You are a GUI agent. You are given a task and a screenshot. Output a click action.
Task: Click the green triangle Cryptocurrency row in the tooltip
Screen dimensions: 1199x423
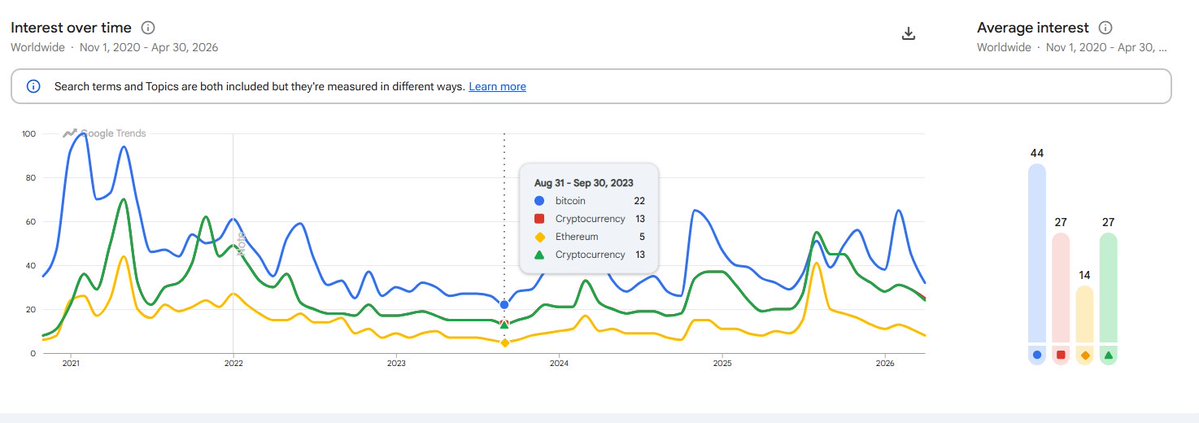click(x=588, y=255)
